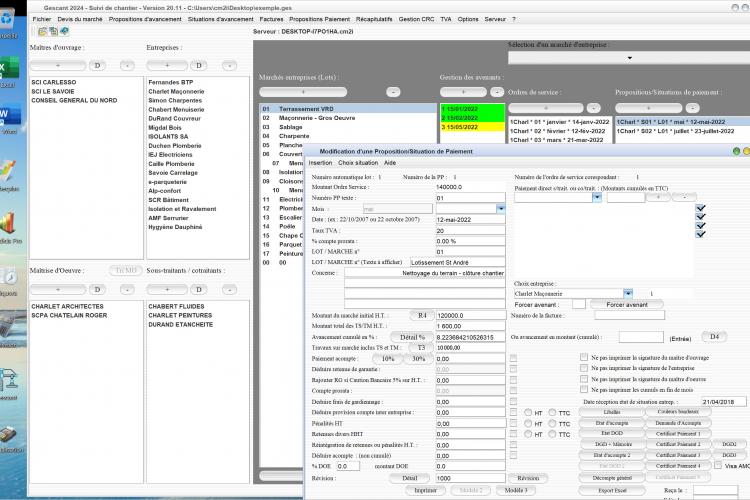
Task: Click the D button under Entreprises
Action: click(x=199, y=65)
